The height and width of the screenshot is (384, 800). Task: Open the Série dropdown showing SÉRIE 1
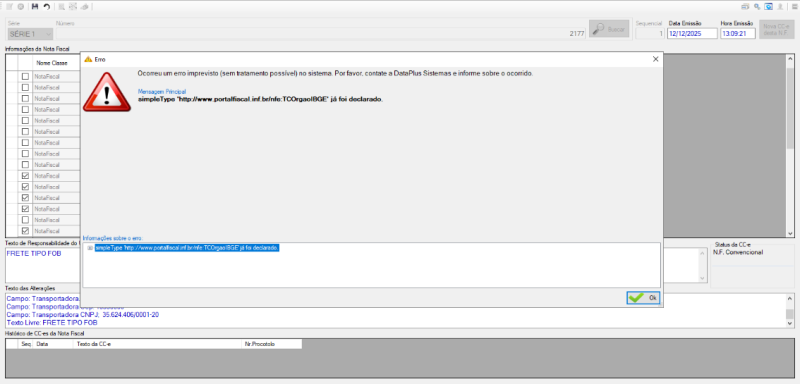pyautogui.click(x=30, y=34)
